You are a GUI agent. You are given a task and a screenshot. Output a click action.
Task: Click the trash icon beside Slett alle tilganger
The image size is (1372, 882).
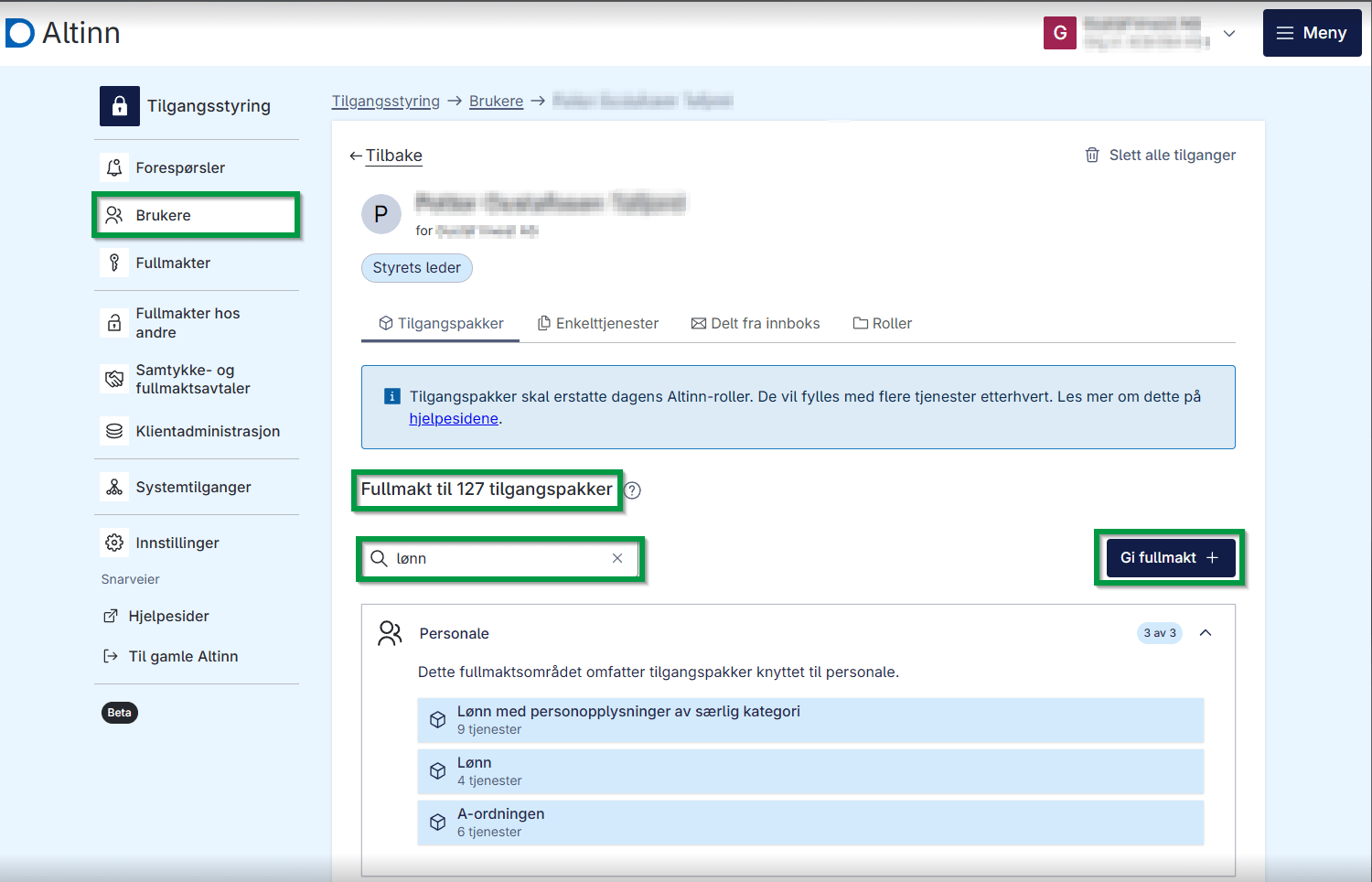click(x=1092, y=155)
